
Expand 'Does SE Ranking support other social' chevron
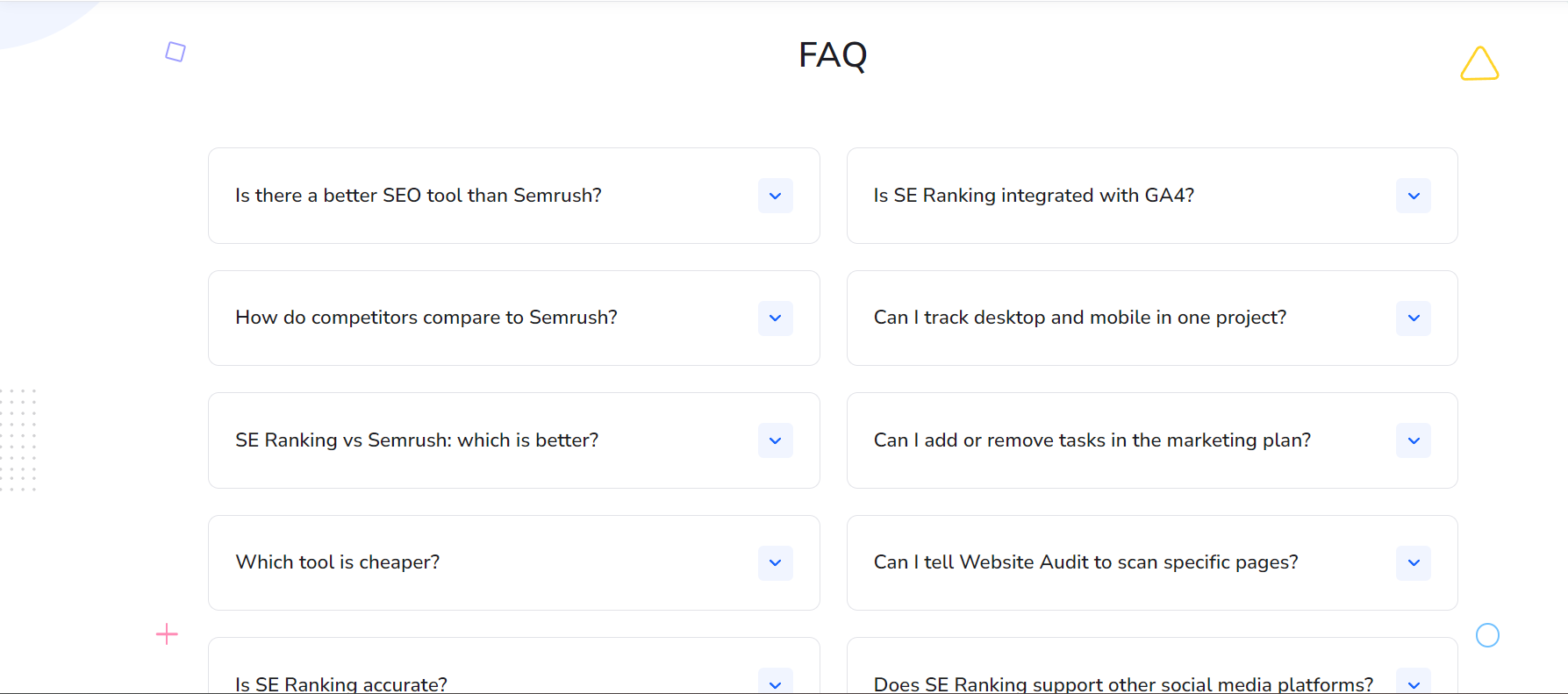click(1413, 683)
